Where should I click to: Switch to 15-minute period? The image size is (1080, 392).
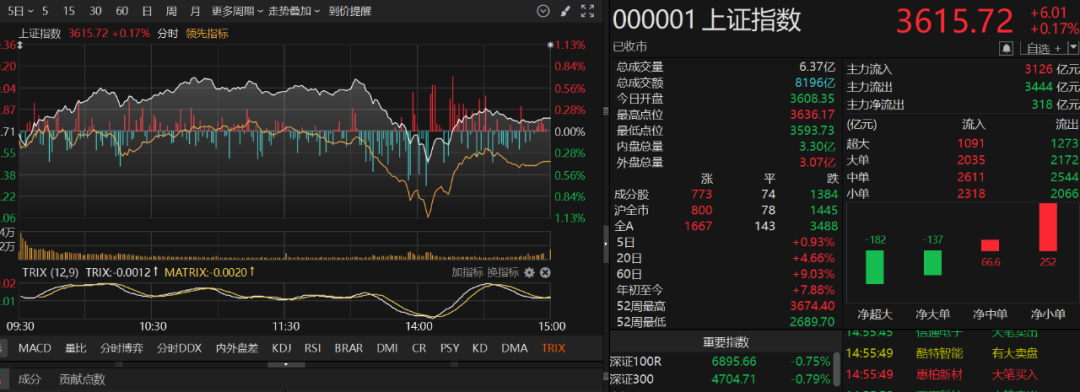pyautogui.click(x=69, y=11)
